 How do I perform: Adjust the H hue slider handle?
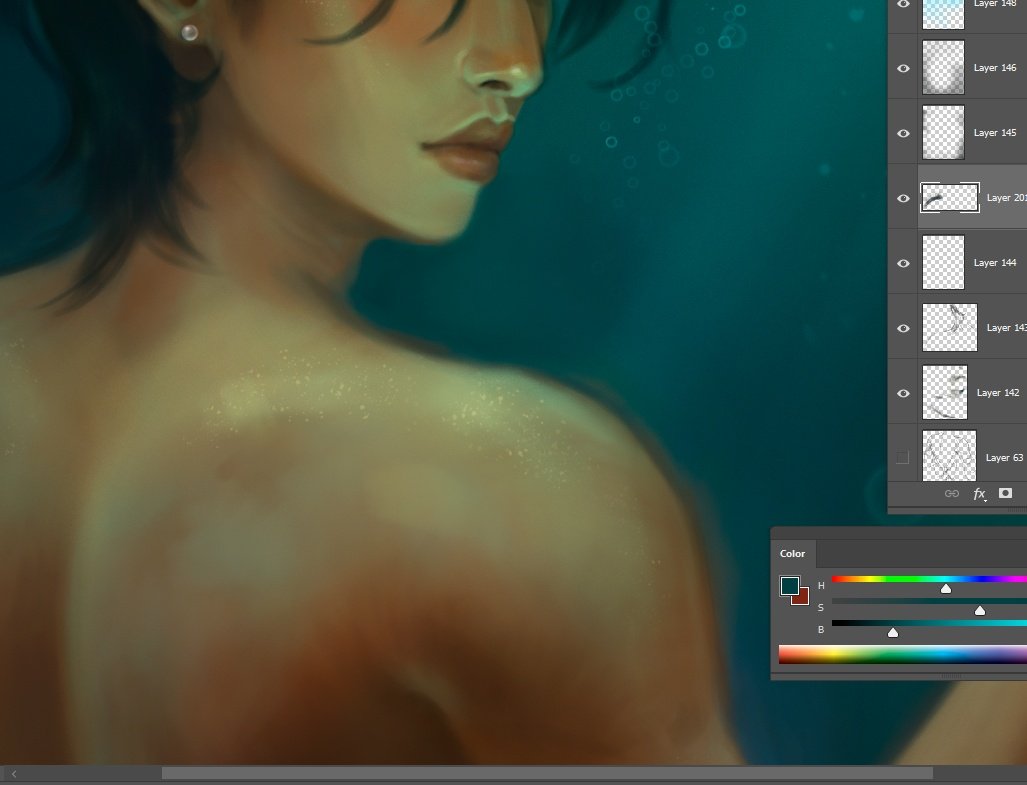pyautogui.click(x=946, y=589)
